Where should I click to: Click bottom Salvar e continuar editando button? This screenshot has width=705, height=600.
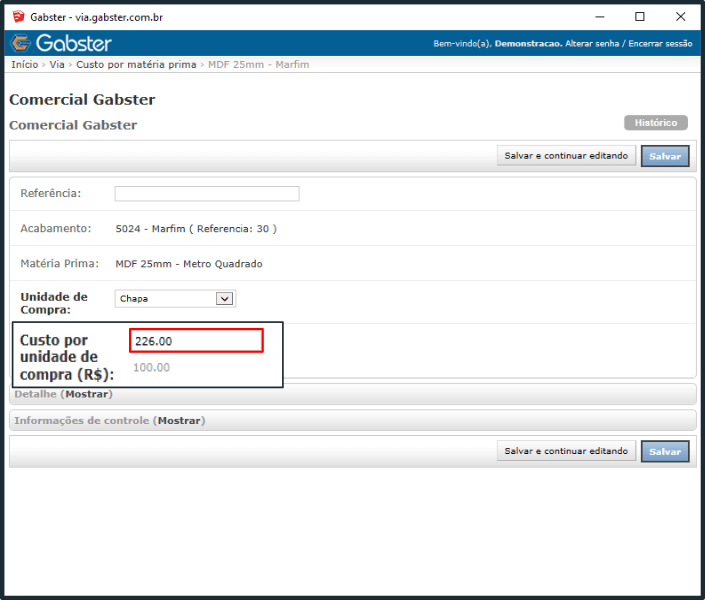(x=566, y=451)
